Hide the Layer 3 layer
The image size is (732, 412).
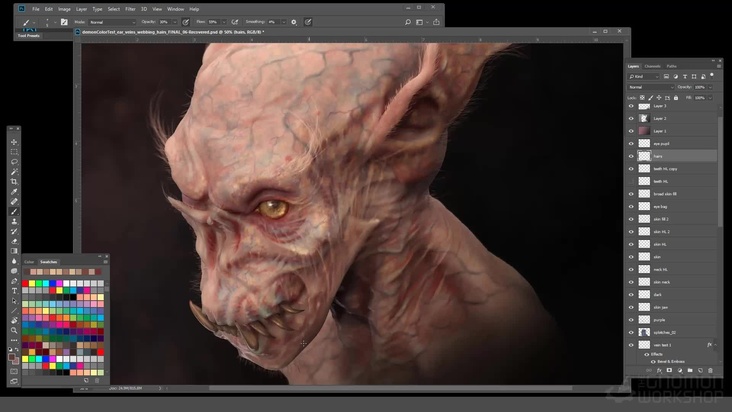pos(631,106)
